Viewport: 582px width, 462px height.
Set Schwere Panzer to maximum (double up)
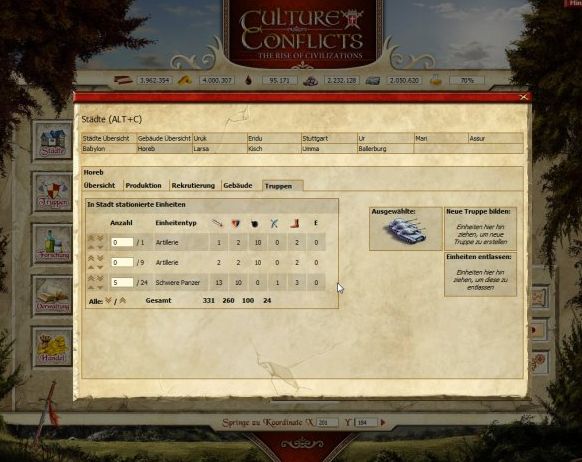(91, 278)
